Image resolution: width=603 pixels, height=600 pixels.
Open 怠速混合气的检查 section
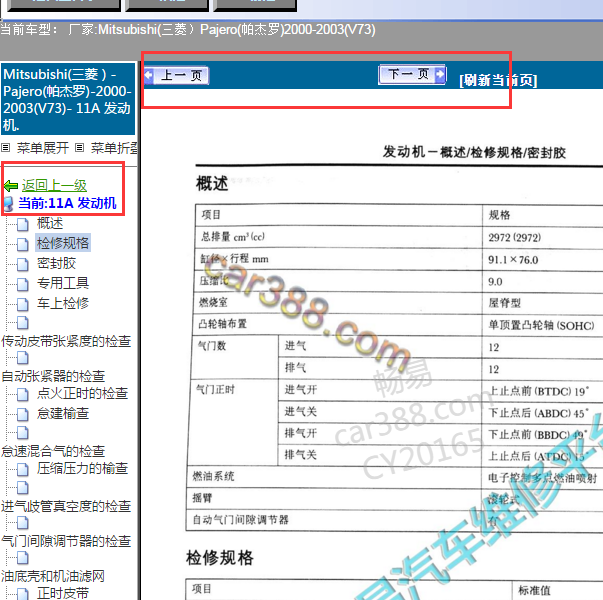pos(53,451)
